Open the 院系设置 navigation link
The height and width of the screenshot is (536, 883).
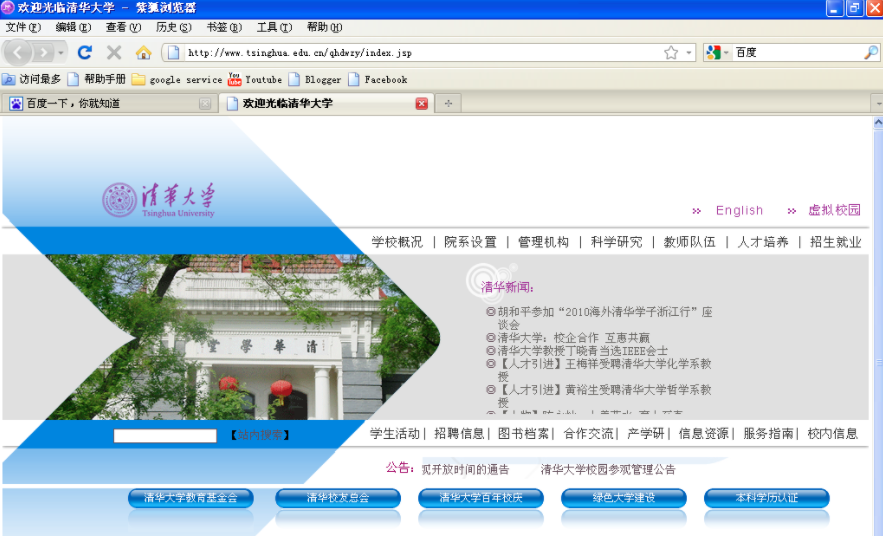point(470,242)
